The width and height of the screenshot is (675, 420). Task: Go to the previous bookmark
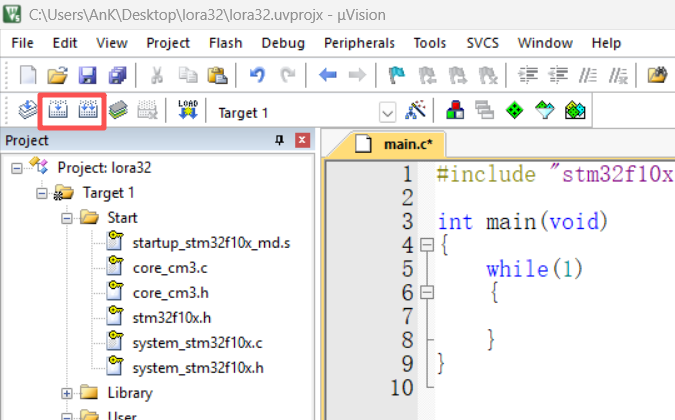(x=427, y=75)
